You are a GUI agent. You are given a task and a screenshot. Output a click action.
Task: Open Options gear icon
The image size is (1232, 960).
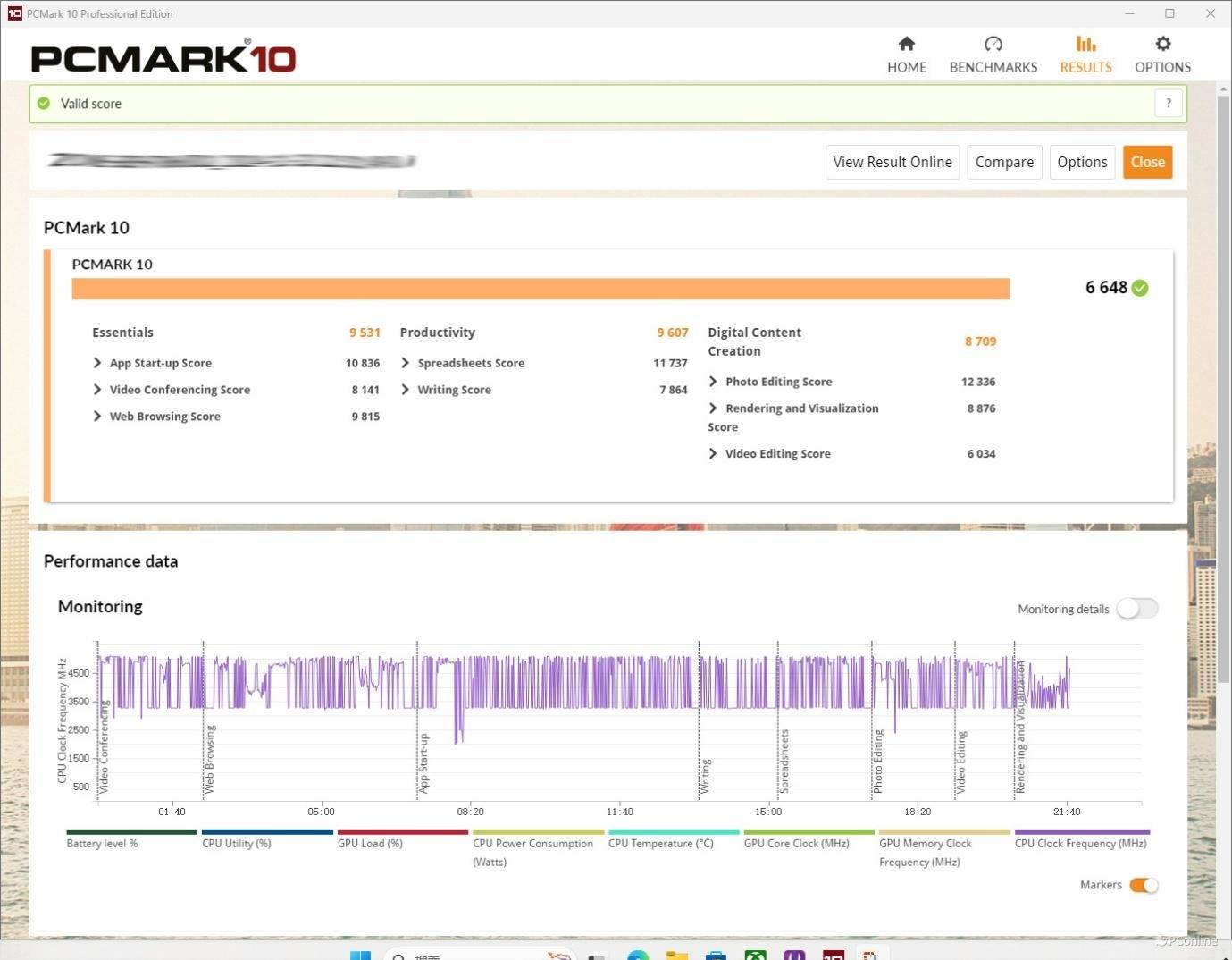tap(1162, 44)
